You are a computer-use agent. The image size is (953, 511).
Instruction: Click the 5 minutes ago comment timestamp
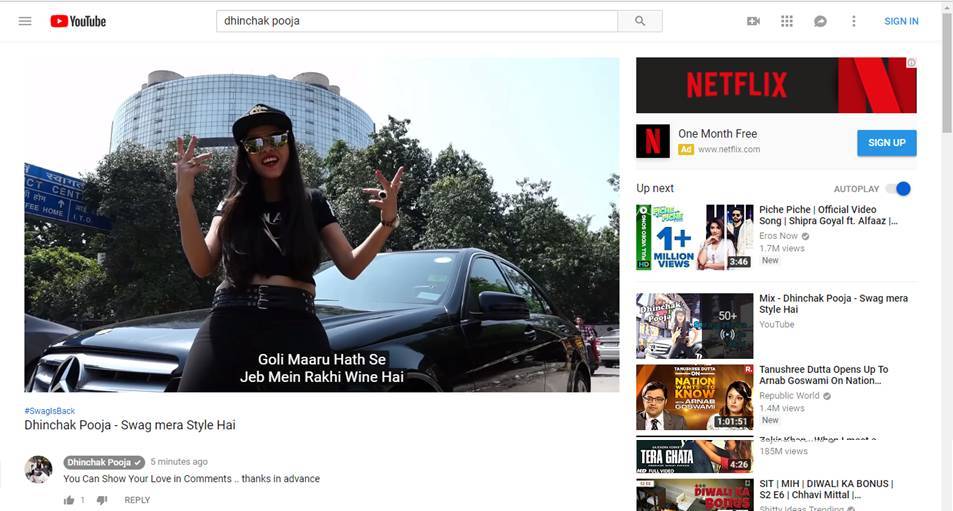(x=179, y=462)
